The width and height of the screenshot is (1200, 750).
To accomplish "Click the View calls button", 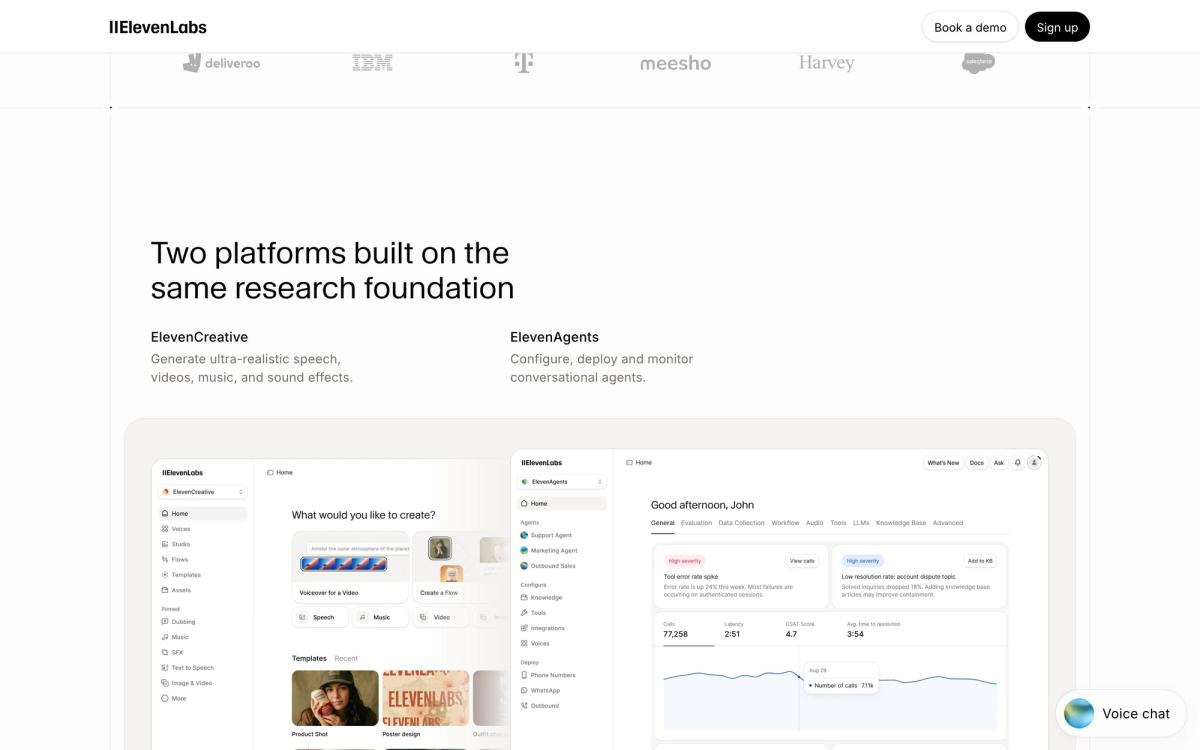I will tap(802, 561).
